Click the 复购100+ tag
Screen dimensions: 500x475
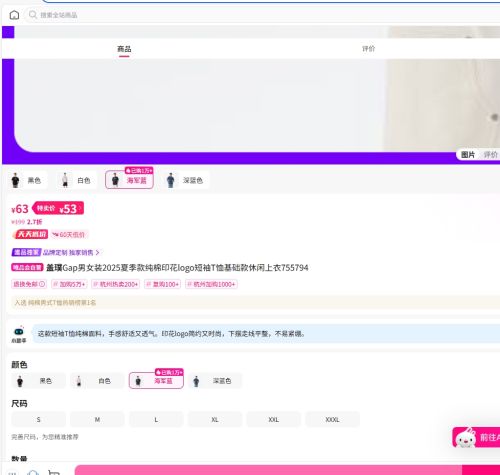click(163, 284)
